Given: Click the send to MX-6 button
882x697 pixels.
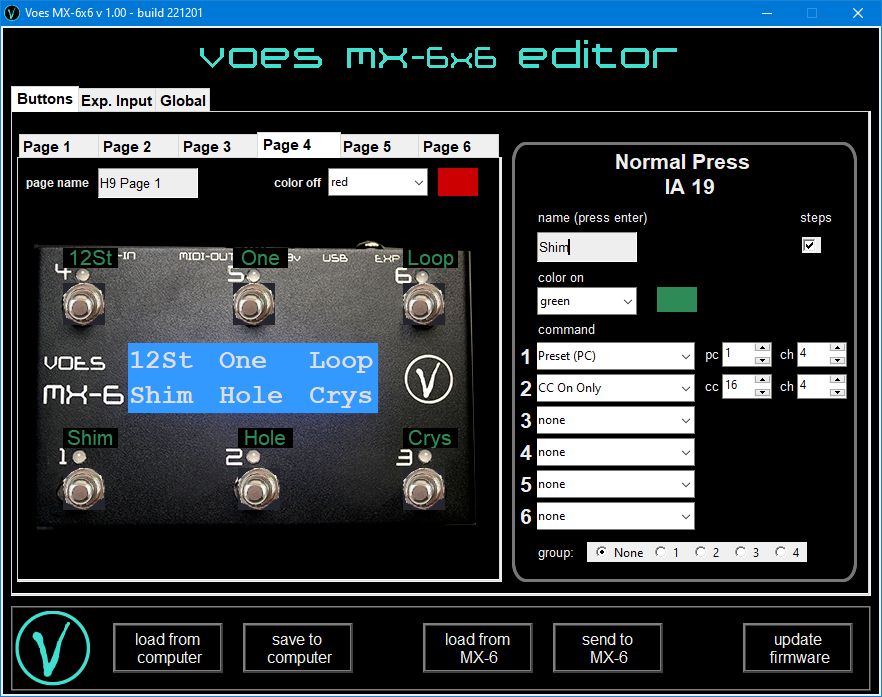Looking at the screenshot, I should (x=607, y=648).
